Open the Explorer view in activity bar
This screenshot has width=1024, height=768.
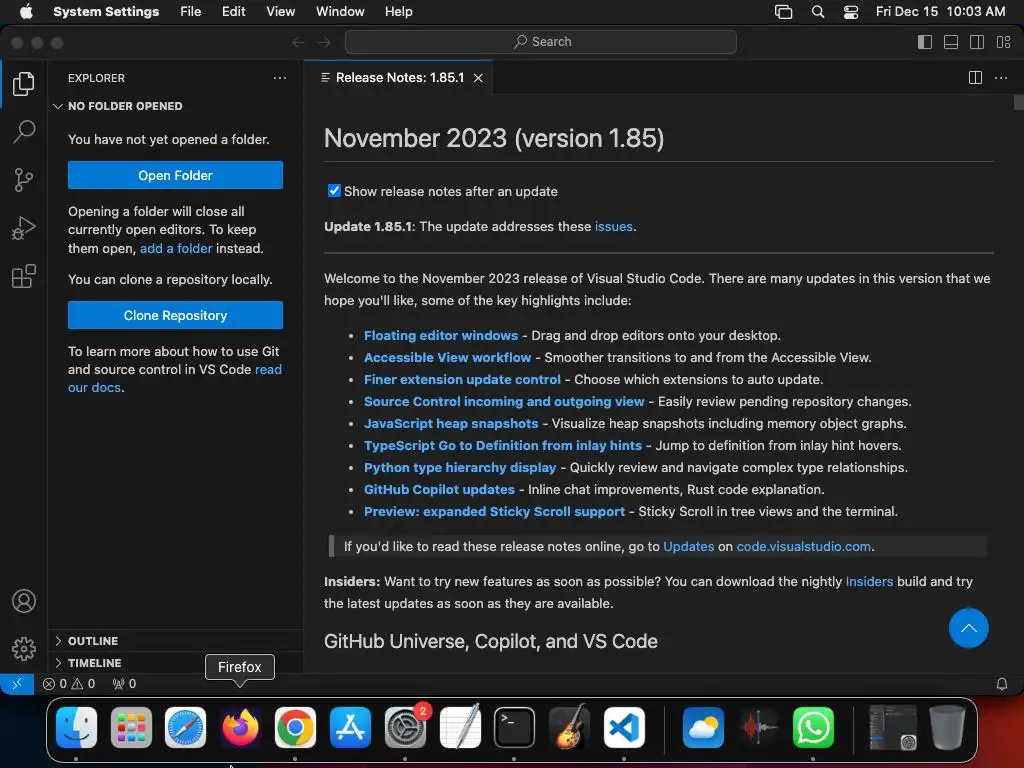24,84
